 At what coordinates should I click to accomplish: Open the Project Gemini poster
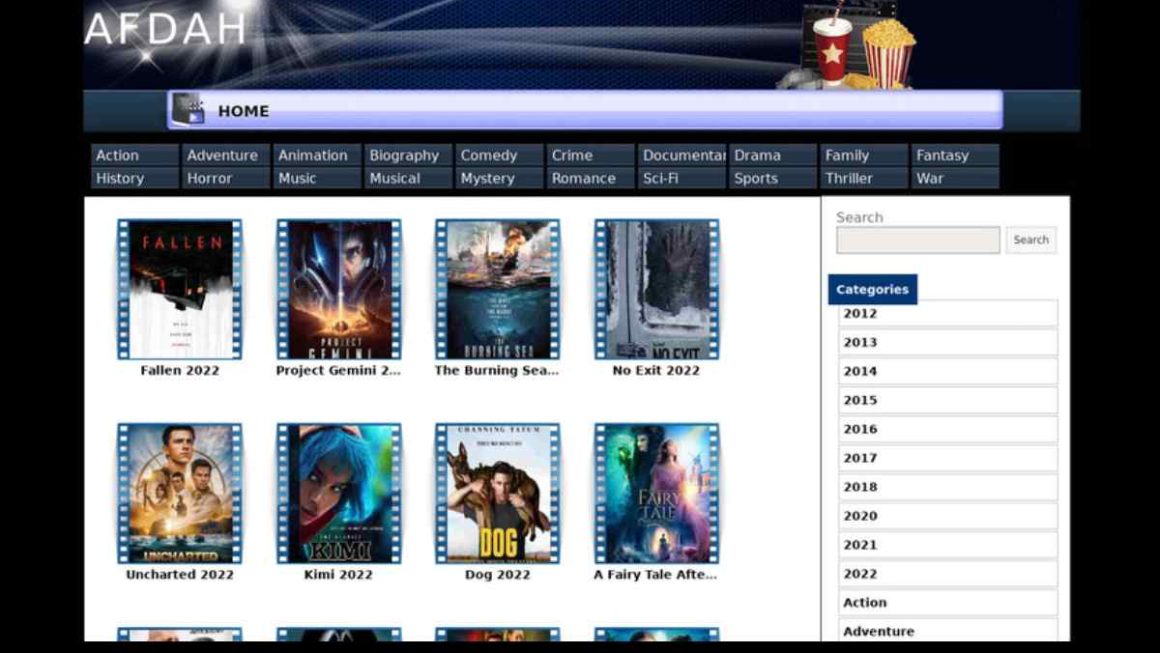pyautogui.click(x=339, y=289)
